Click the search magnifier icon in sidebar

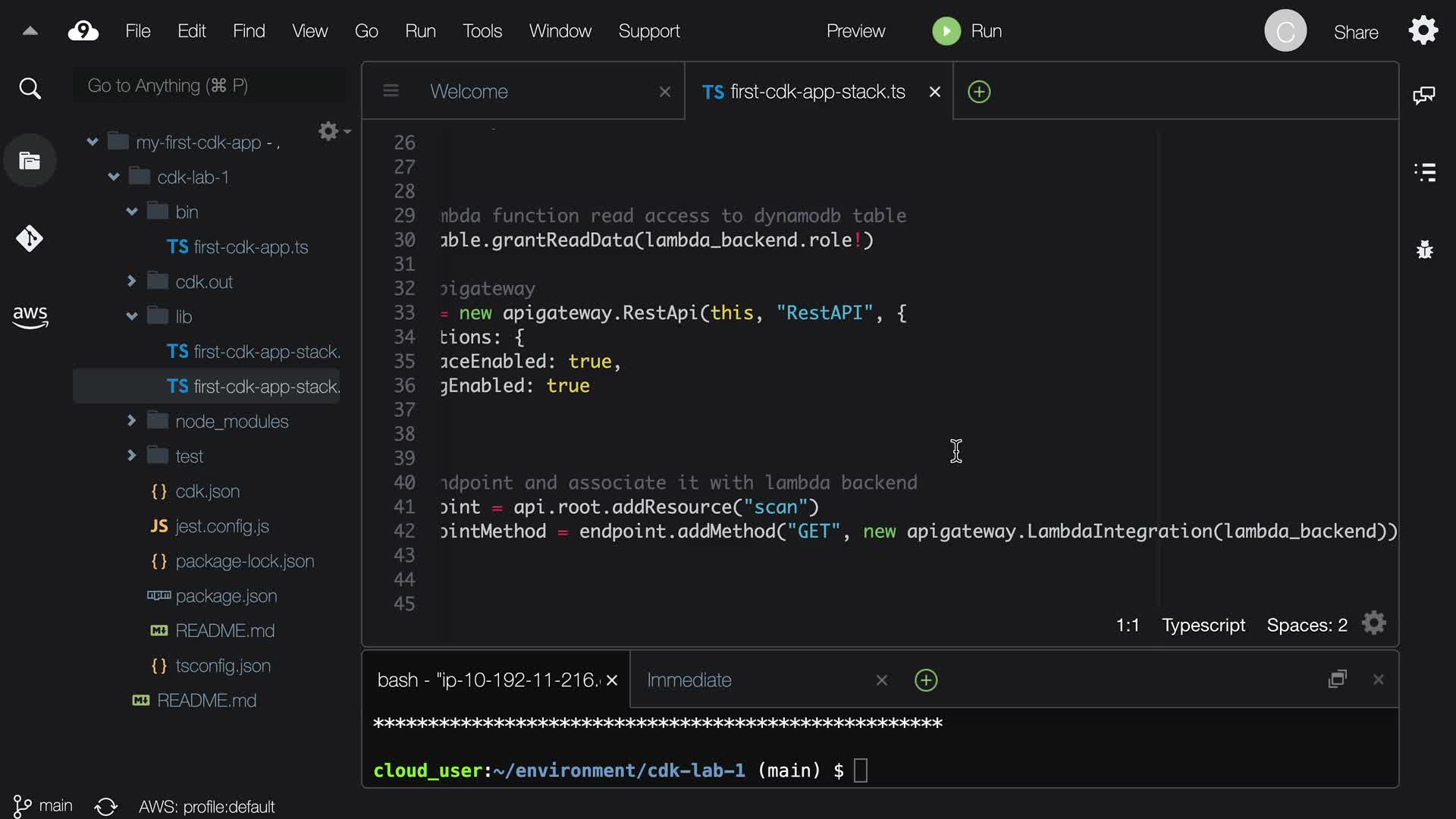coord(30,89)
